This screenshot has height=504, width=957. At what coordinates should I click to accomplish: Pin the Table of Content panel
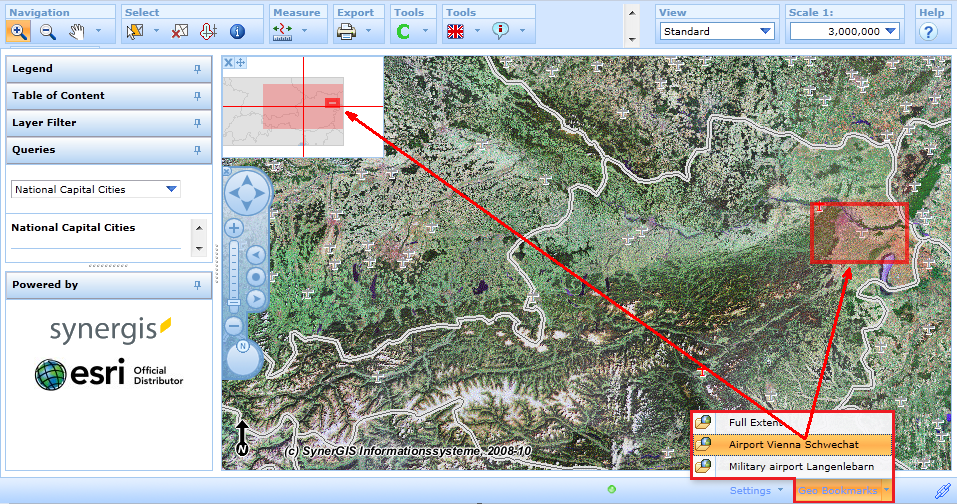(x=197, y=96)
